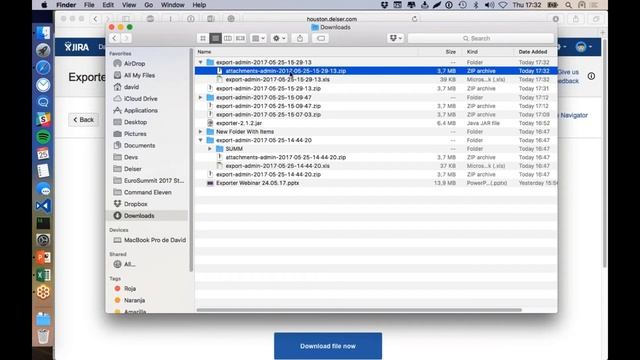Expand the SUMM subfolder
Screen dimensions: 640x360
pyautogui.click(x=210, y=149)
